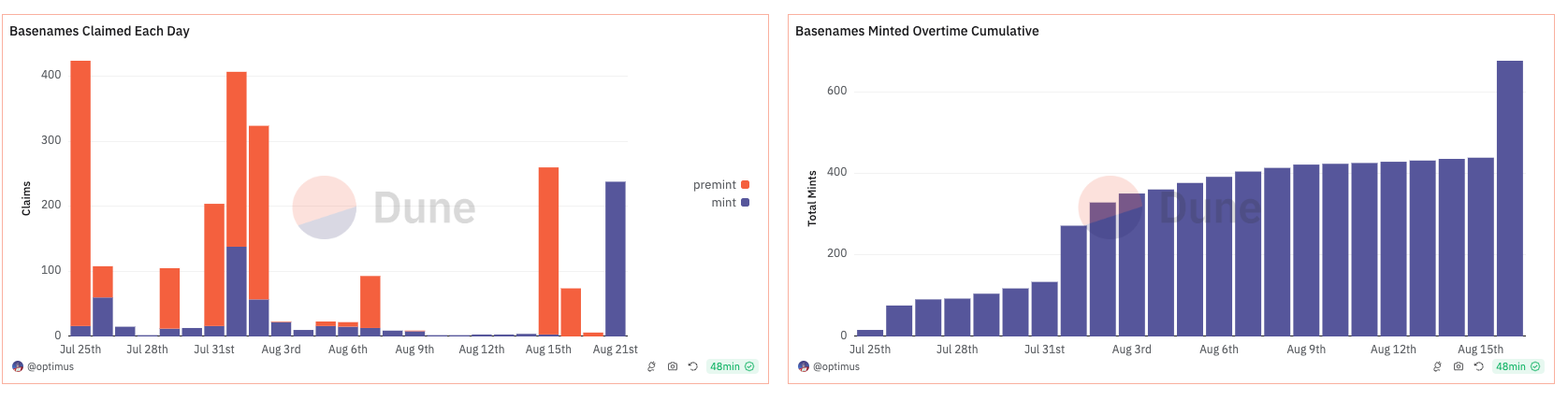Click the optimus avatar in the Claimed Each Day panel

tap(18, 366)
